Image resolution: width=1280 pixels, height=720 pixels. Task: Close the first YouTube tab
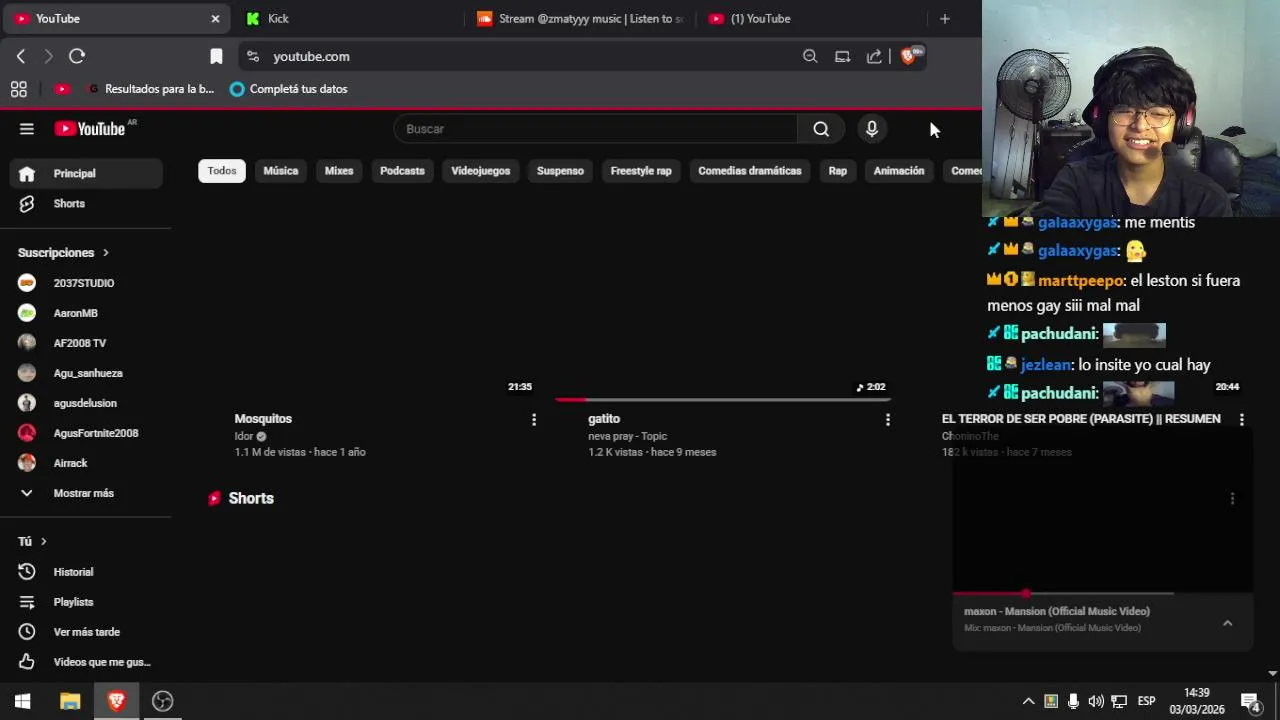pyautogui.click(x=215, y=19)
